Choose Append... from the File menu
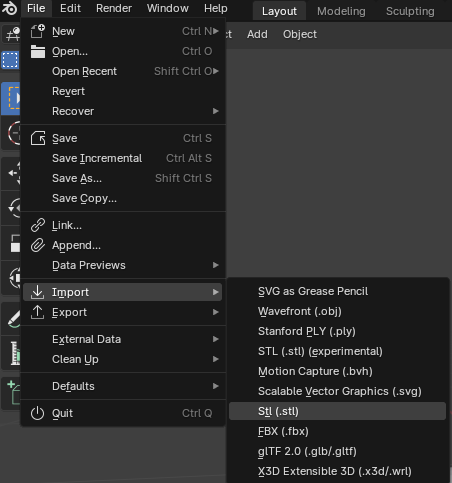The width and height of the screenshot is (452, 483). click(x=122, y=245)
